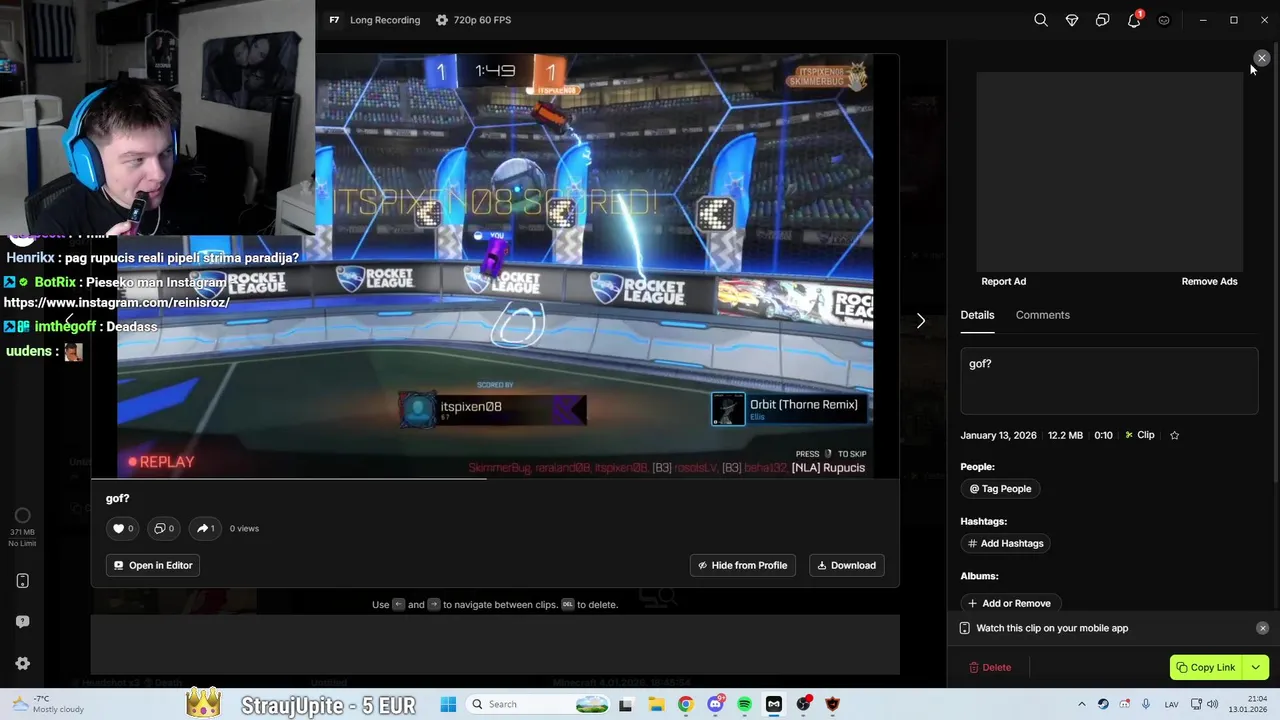
Task: Click Add or Remove under Albums
Action: [1010, 603]
